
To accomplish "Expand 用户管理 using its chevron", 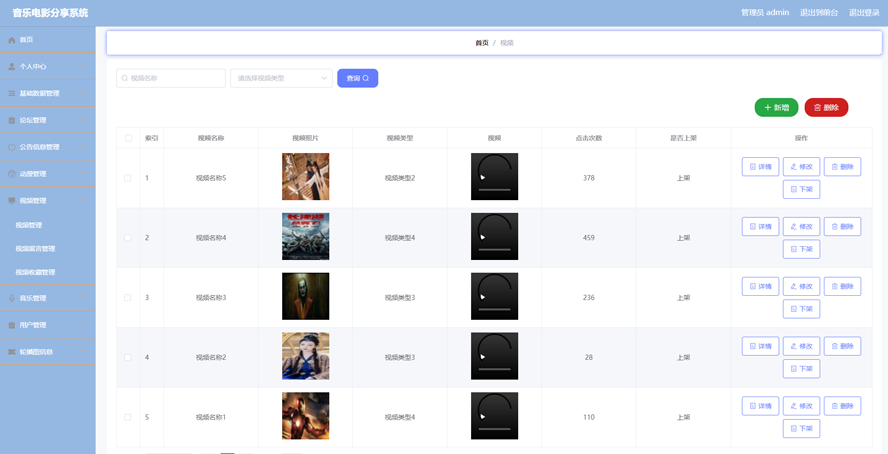I will (x=84, y=325).
